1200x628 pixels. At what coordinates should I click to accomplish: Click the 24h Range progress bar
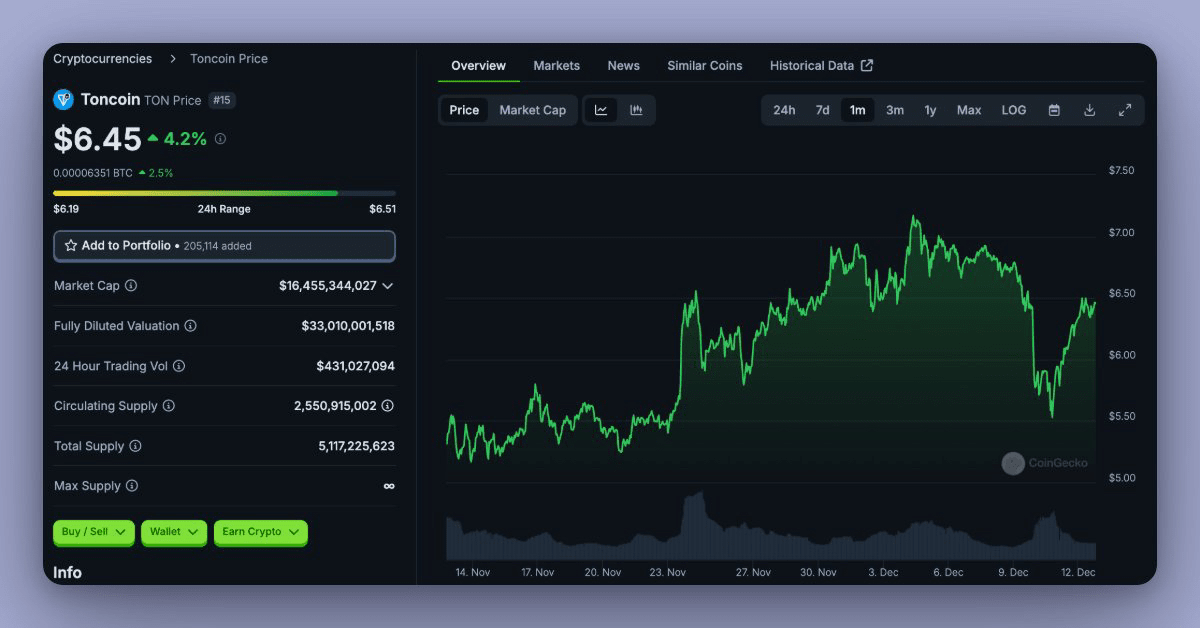(x=224, y=193)
